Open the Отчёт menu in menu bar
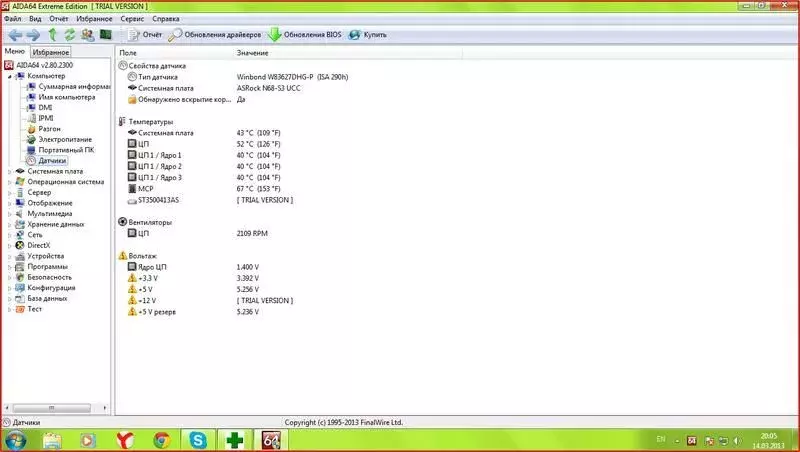The image size is (800, 452). [x=59, y=18]
